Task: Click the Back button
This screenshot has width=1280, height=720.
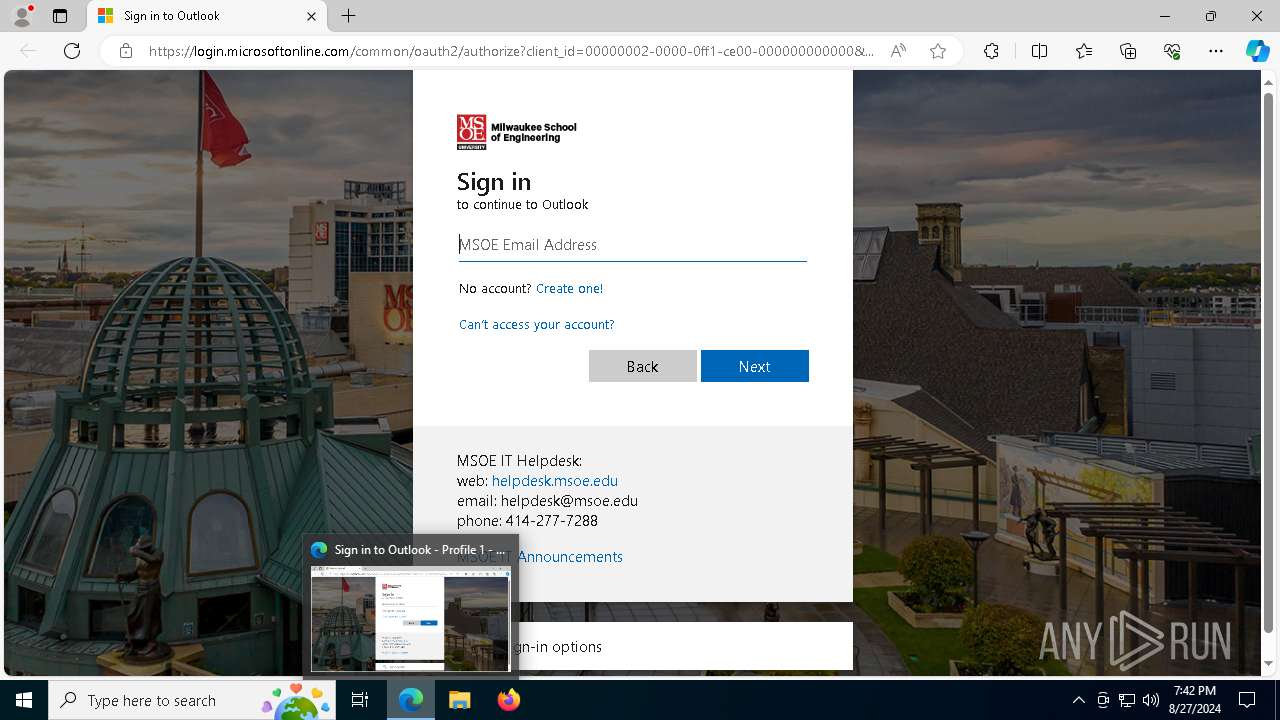Action: tap(642, 366)
